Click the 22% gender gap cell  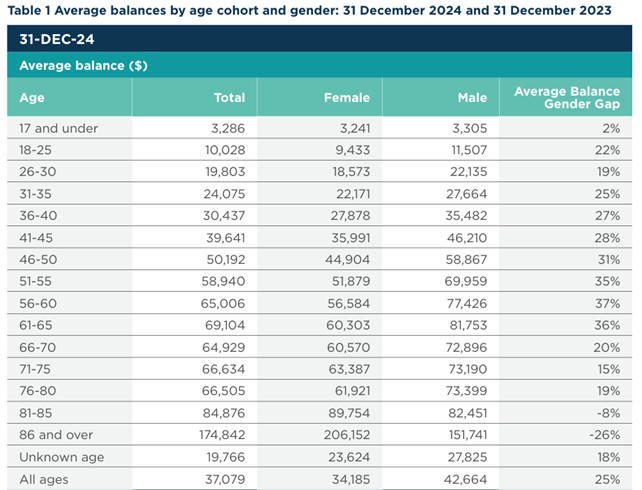(608, 150)
